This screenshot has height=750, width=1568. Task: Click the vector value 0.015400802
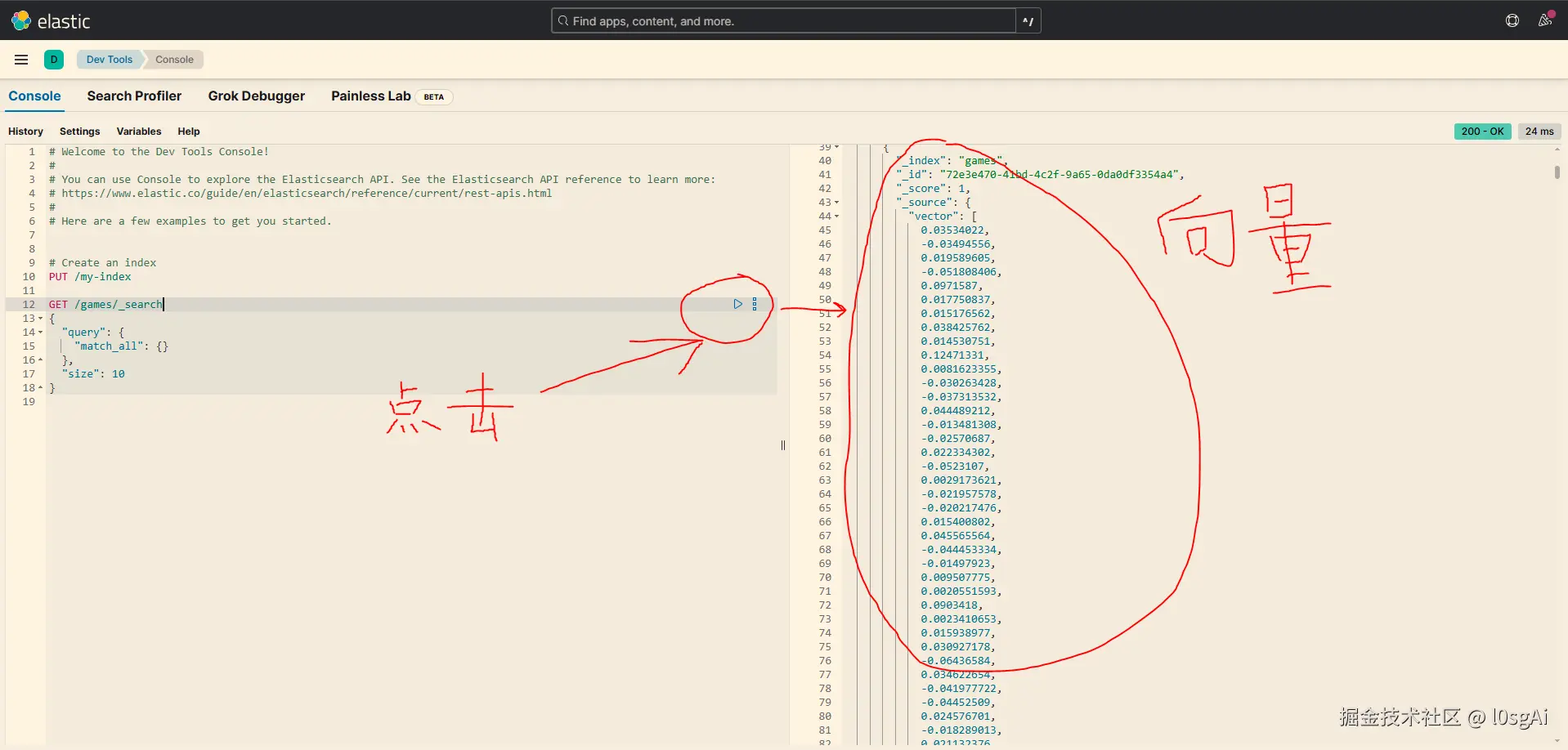[958, 522]
